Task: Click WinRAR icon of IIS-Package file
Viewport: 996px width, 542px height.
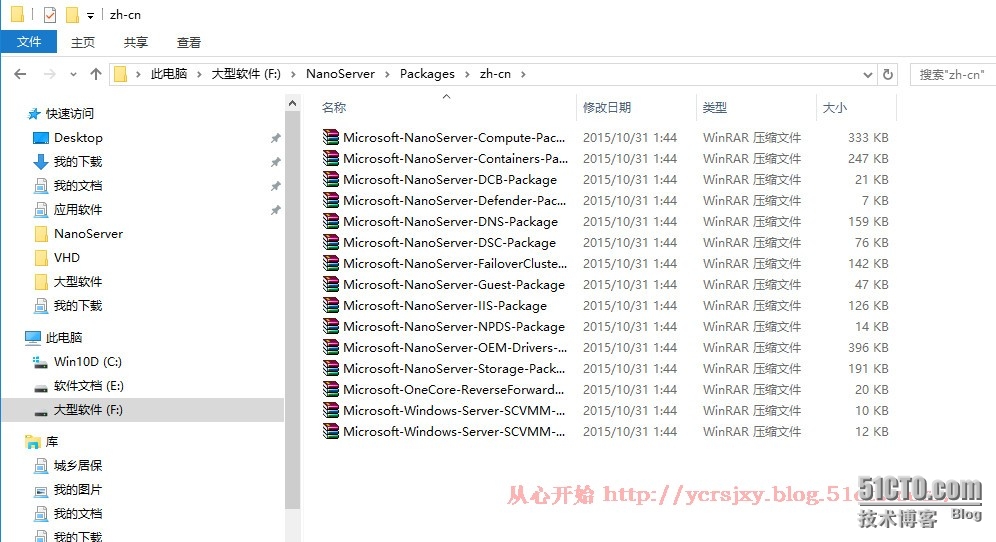Action: [x=330, y=305]
